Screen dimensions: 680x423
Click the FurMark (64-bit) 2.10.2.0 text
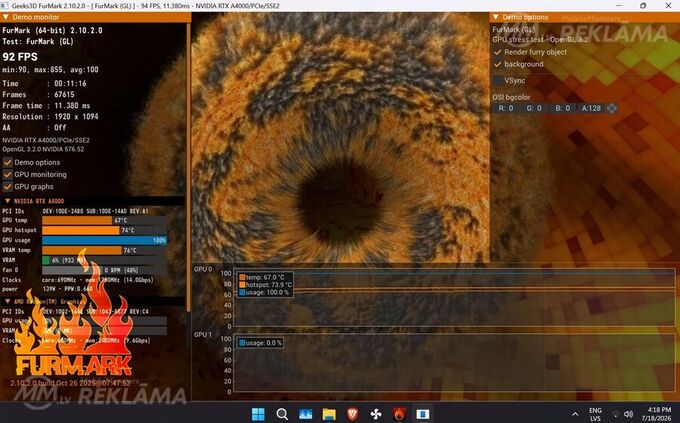coord(52,30)
